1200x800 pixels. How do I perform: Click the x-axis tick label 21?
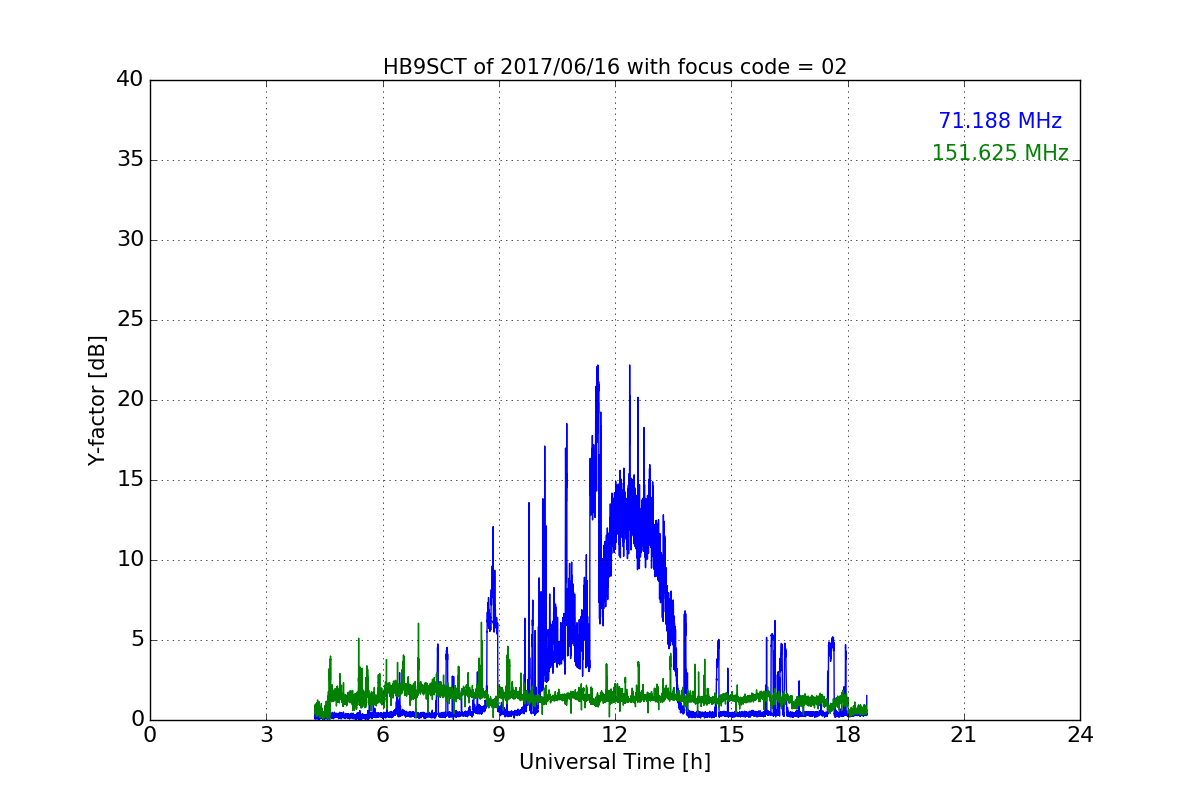964,735
